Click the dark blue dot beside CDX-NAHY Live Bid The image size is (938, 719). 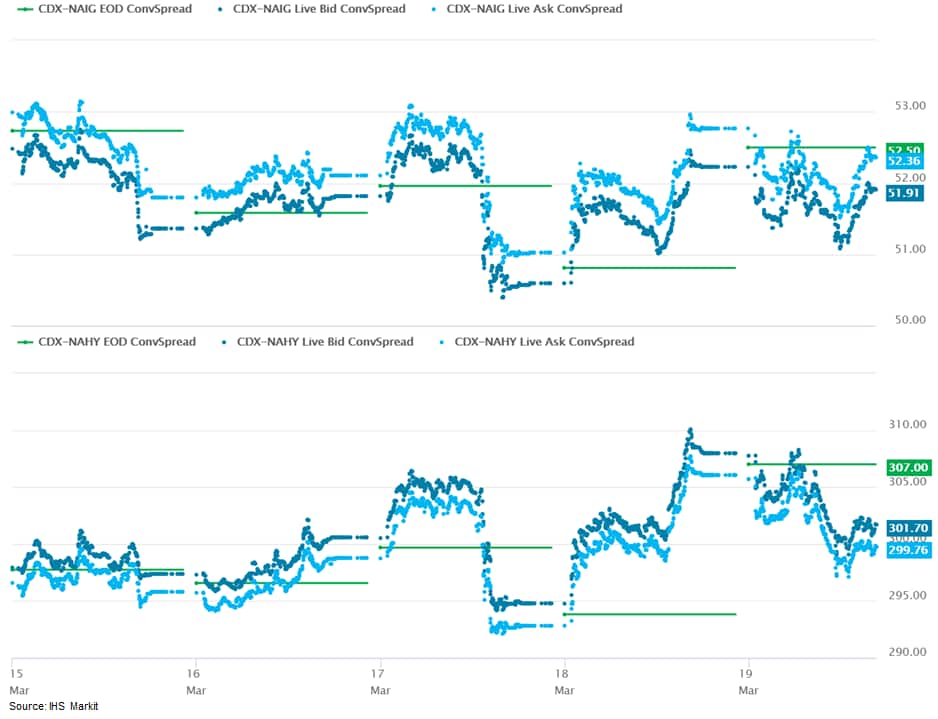pyautogui.click(x=226, y=342)
